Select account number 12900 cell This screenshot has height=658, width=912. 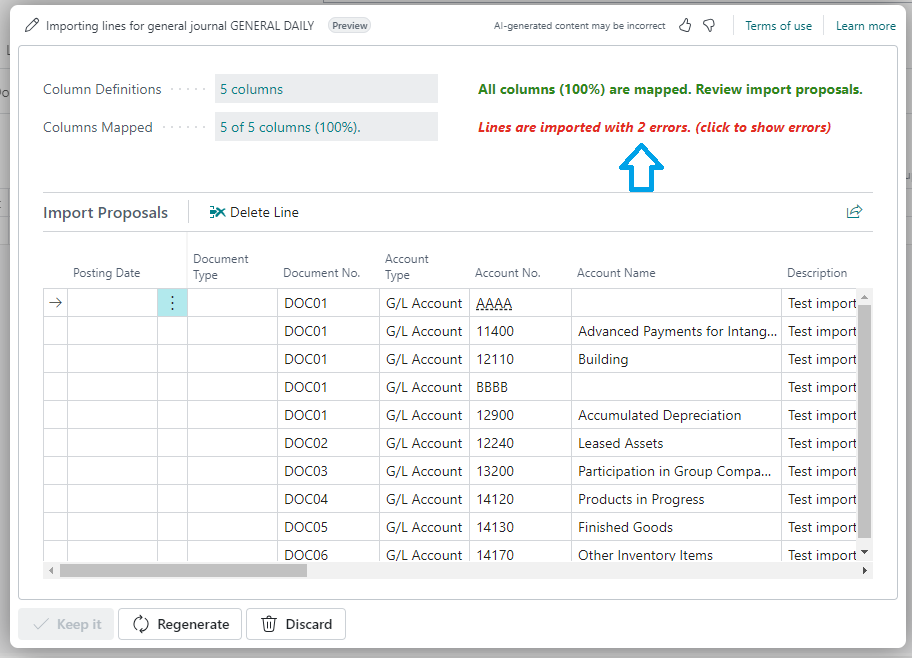520,415
